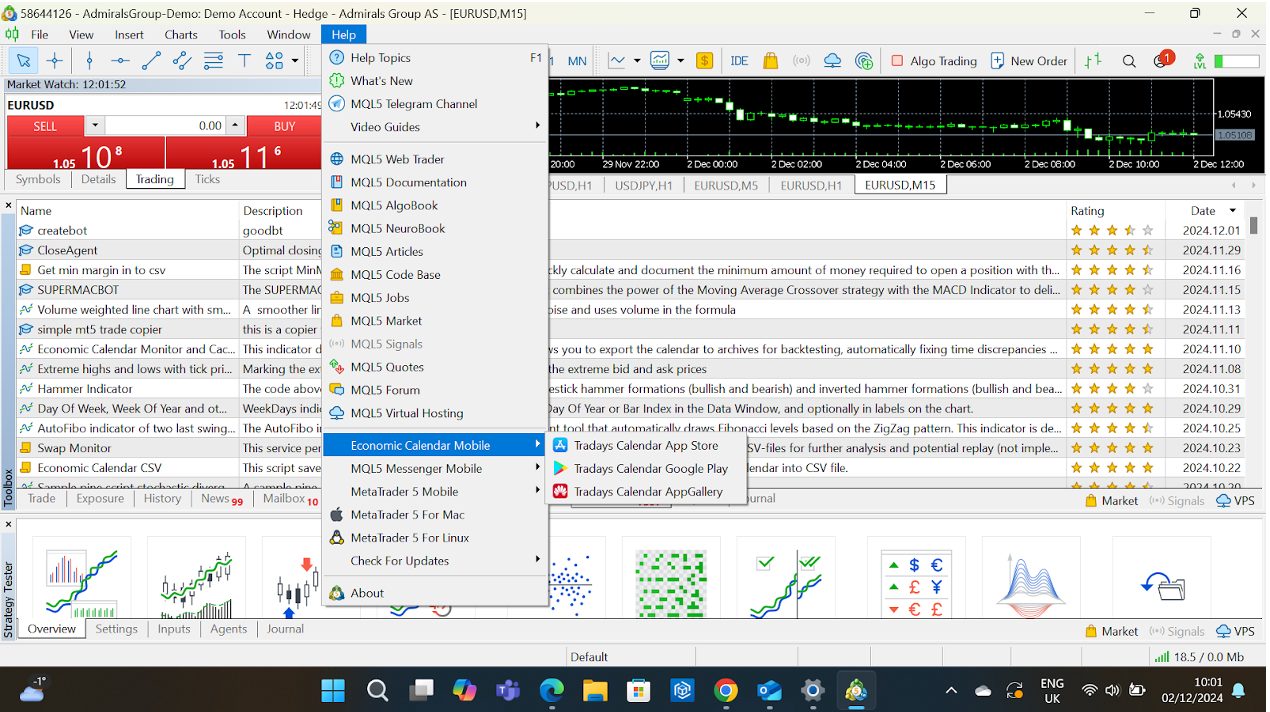Screen dimensions: 1270x712
Task: Click the red SELL button
Action: pos(45,126)
